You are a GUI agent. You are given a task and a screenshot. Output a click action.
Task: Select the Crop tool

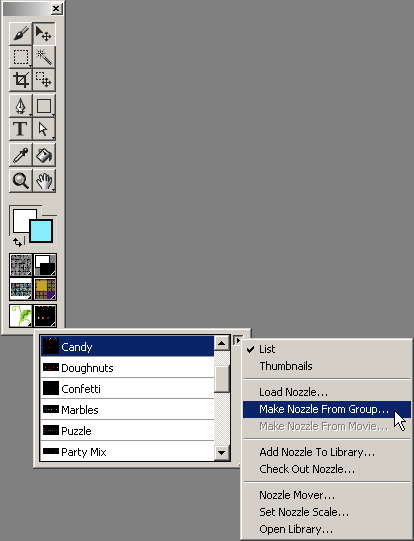tap(21, 80)
